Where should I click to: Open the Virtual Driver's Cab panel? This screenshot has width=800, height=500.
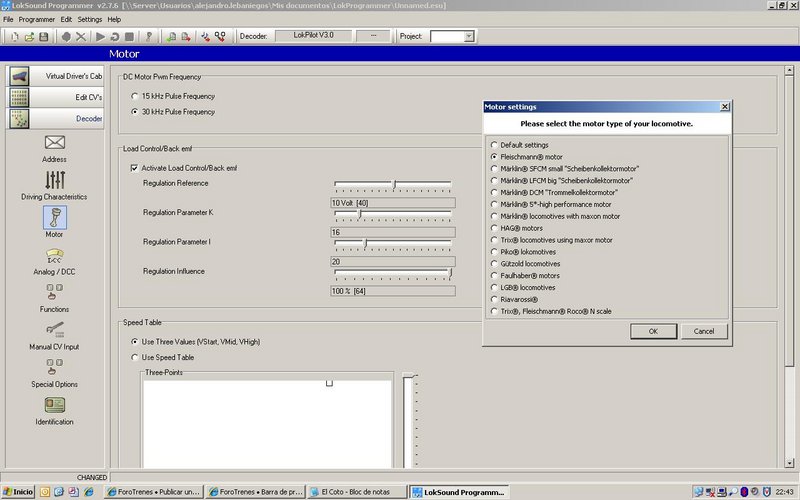point(56,76)
